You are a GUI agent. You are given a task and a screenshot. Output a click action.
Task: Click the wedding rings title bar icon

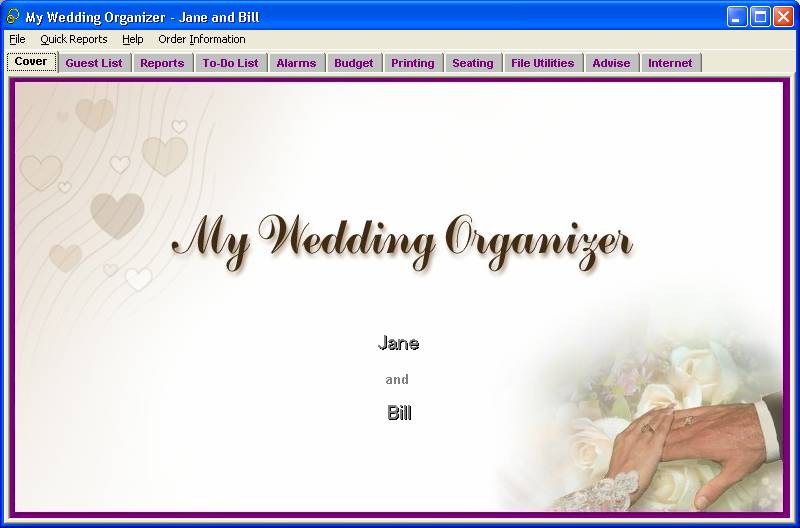[x=13, y=17]
